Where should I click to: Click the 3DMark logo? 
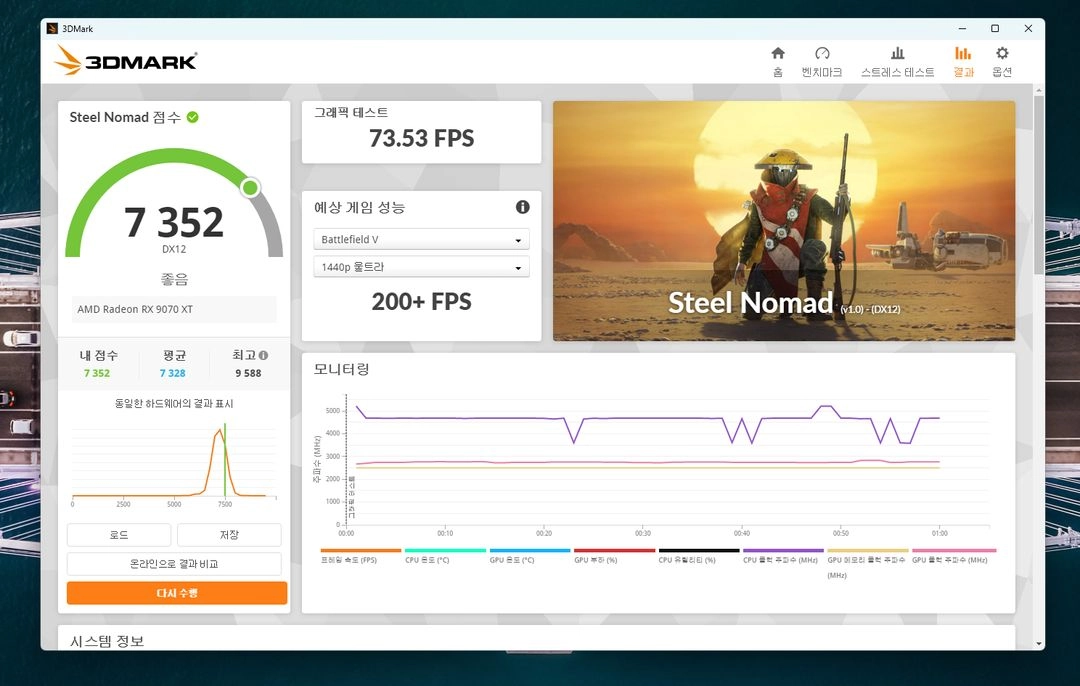126,61
